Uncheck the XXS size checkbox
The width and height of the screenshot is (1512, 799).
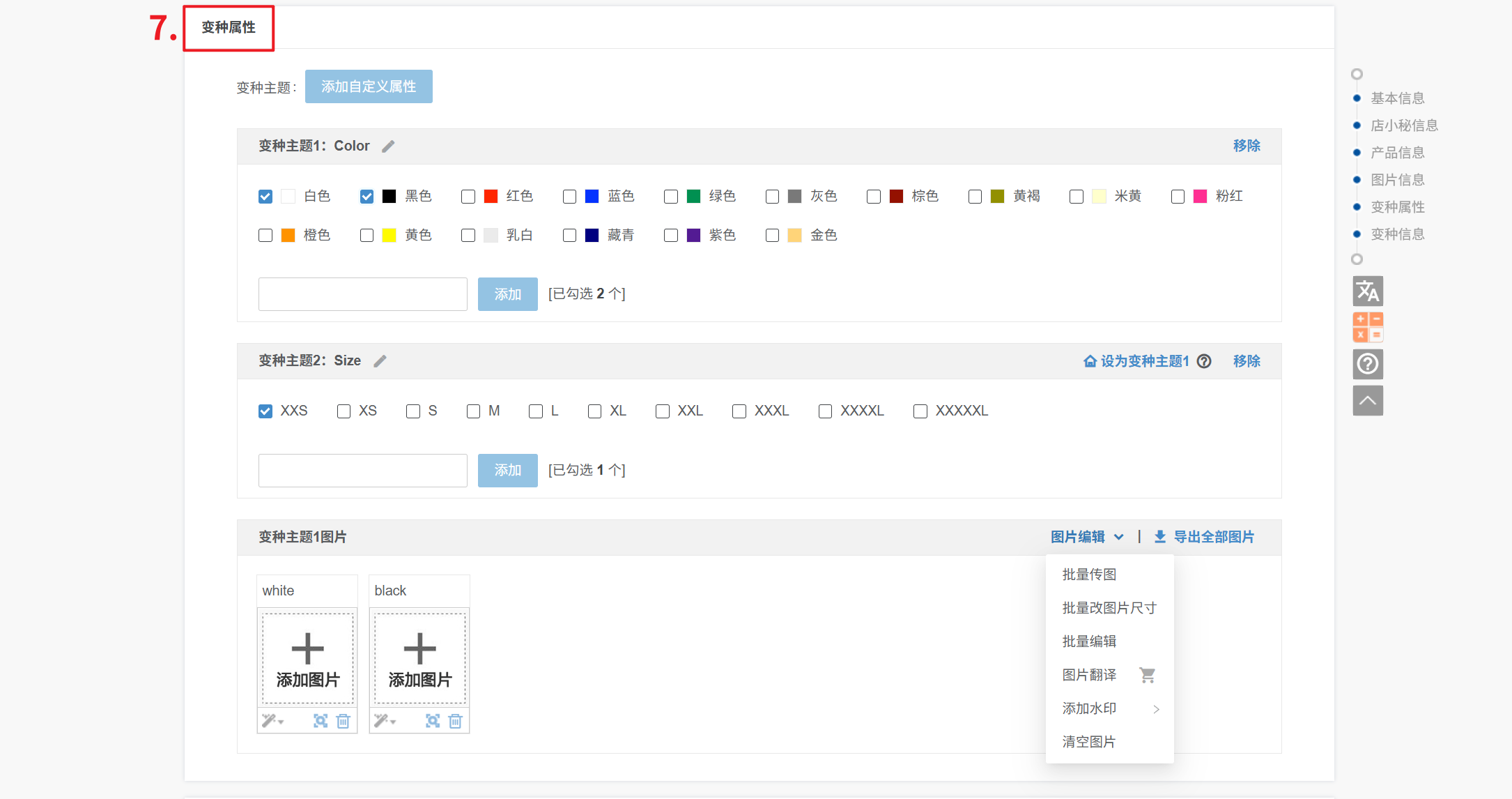tap(265, 411)
